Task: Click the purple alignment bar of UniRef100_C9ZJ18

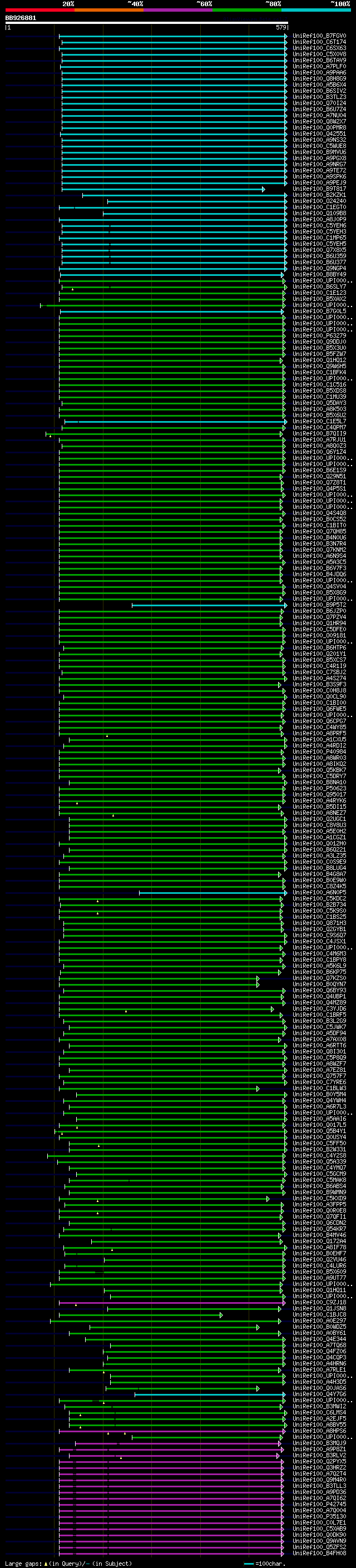Action: click(172, 1303)
